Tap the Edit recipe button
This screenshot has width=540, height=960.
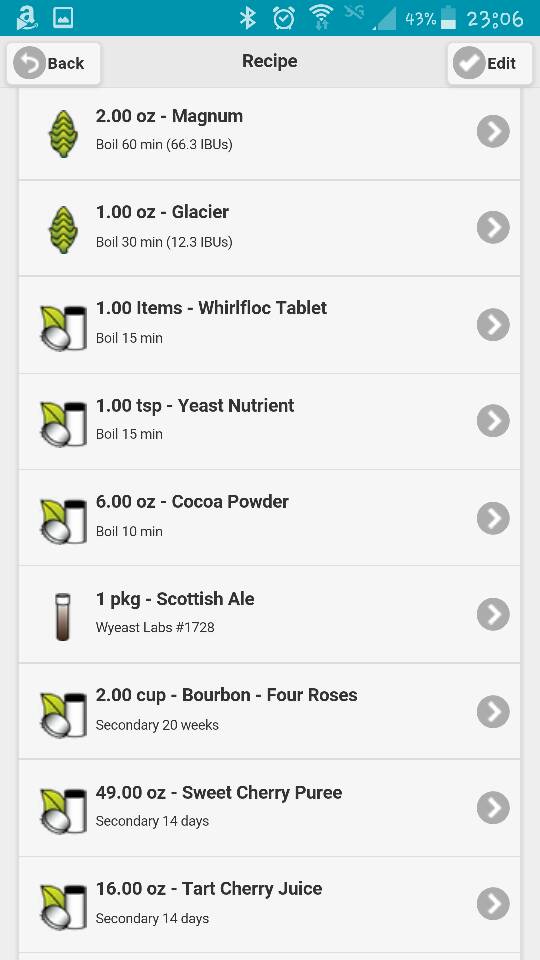[490, 63]
